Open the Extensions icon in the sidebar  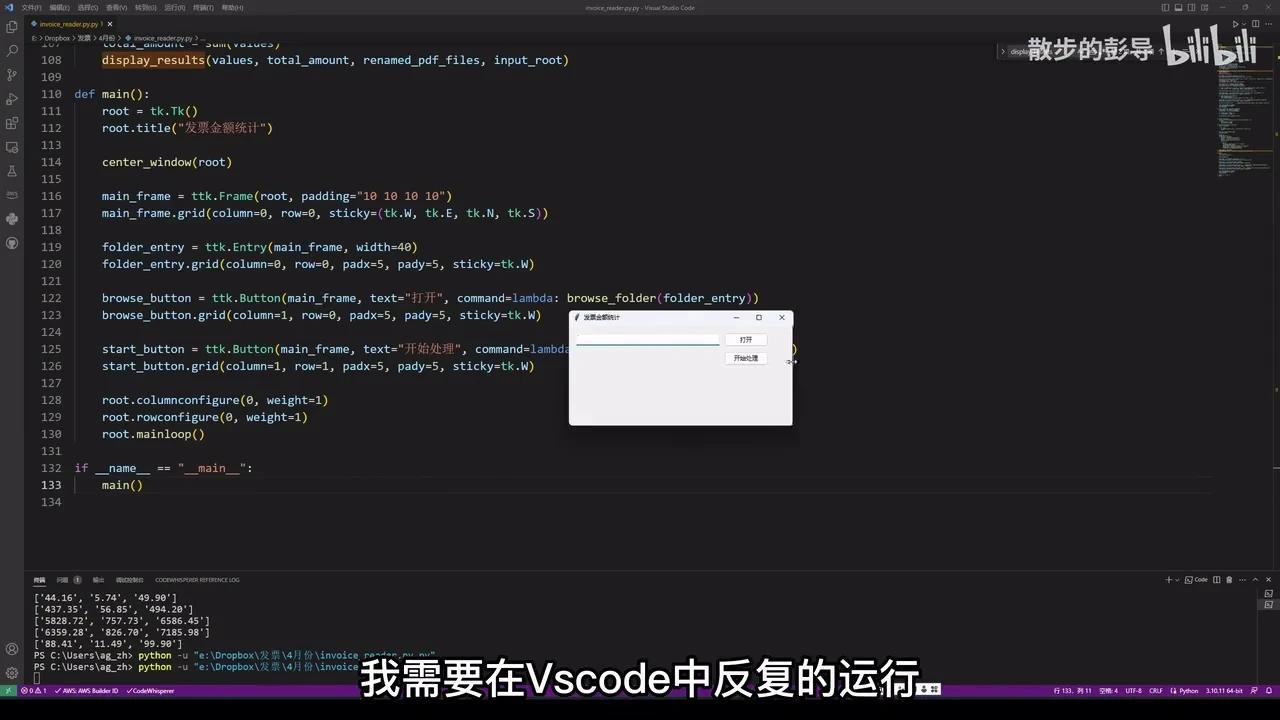[x=12, y=122]
